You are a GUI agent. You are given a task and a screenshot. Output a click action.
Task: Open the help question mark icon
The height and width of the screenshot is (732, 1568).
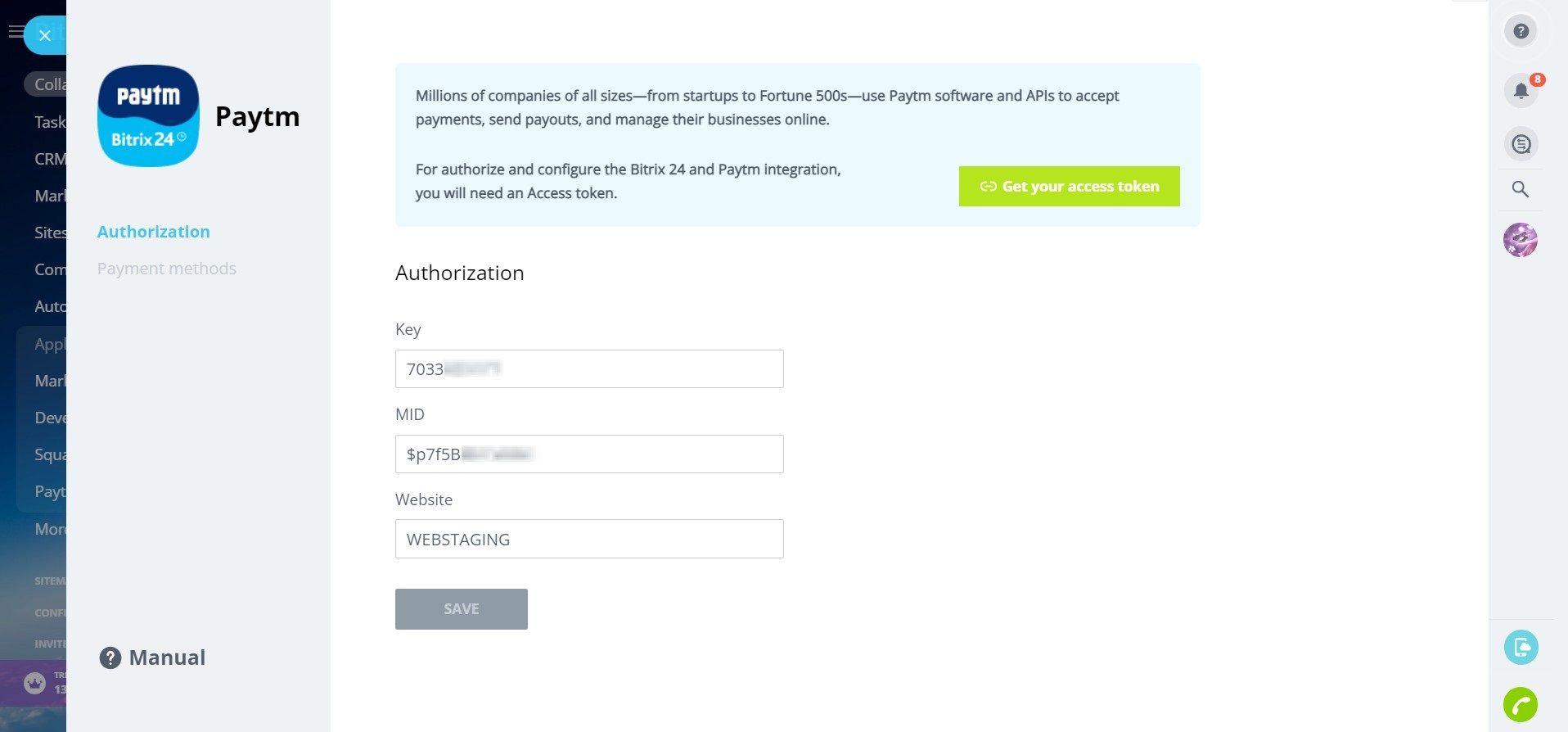tap(1521, 31)
